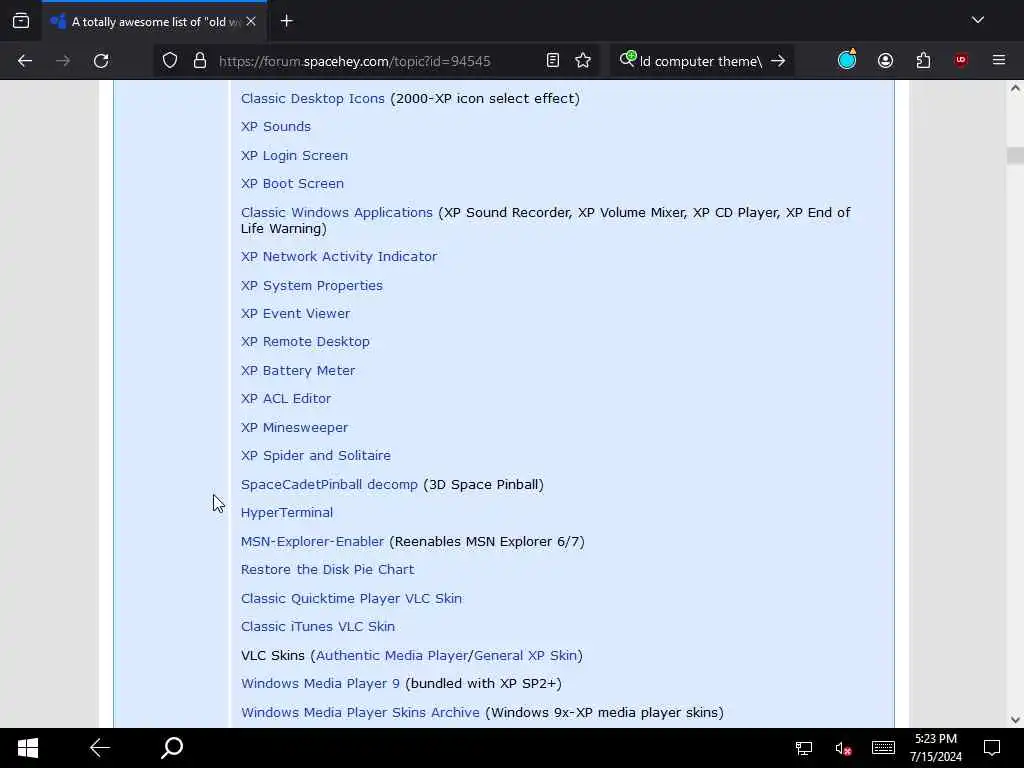Open the XP Sounds link
1024x768 pixels.
click(276, 127)
